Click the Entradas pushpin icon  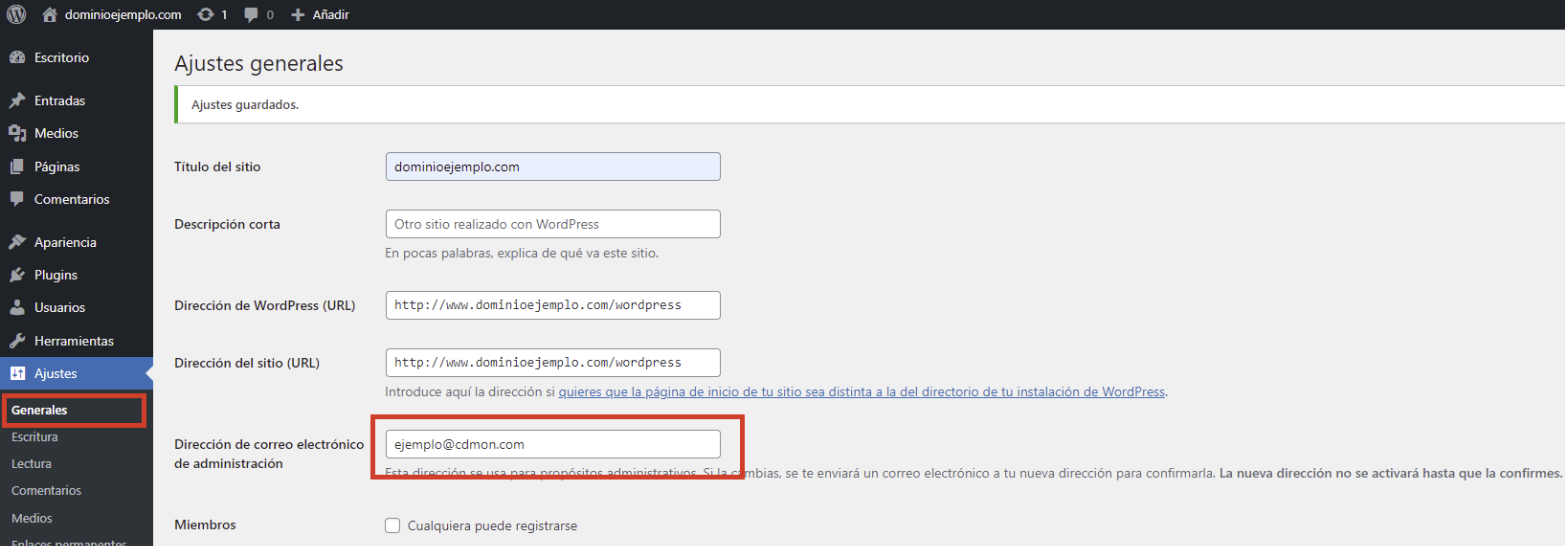click(17, 101)
